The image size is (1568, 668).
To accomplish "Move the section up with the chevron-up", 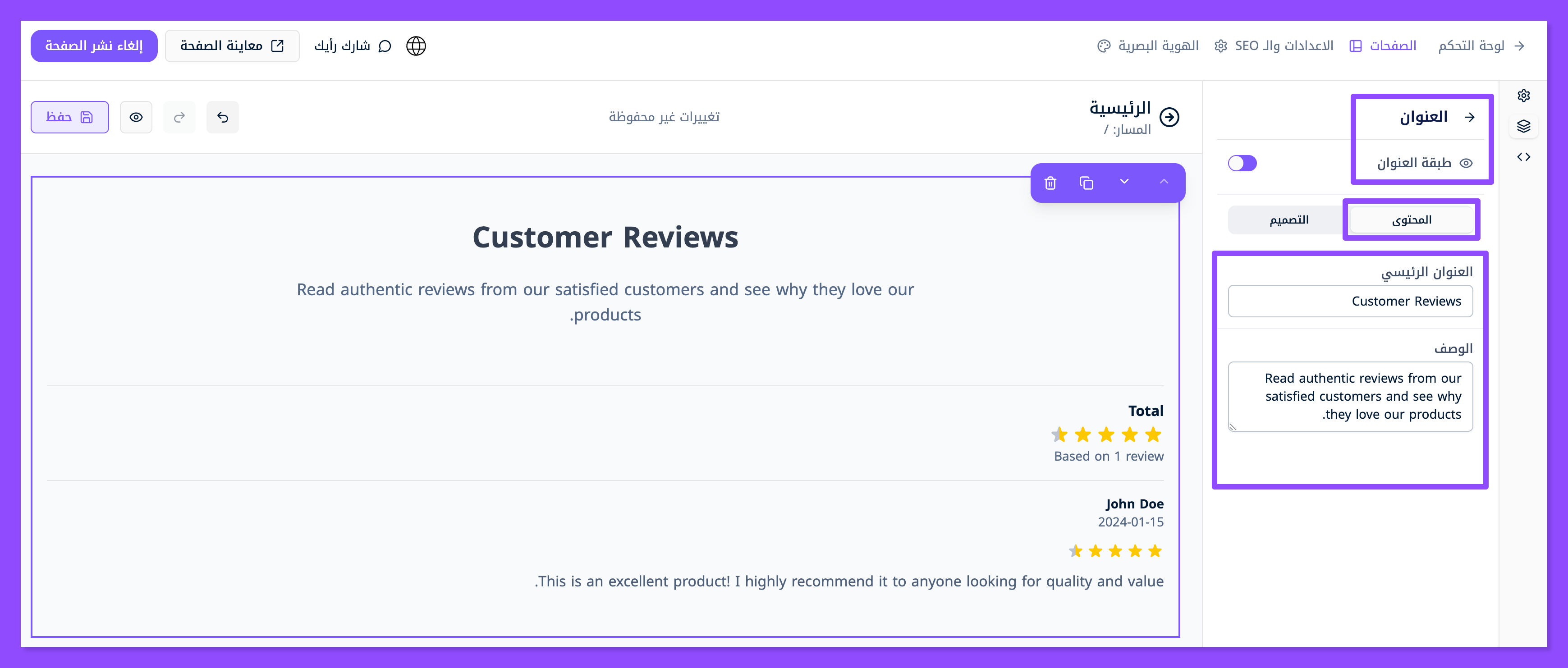I will (x=1163, y=182).
